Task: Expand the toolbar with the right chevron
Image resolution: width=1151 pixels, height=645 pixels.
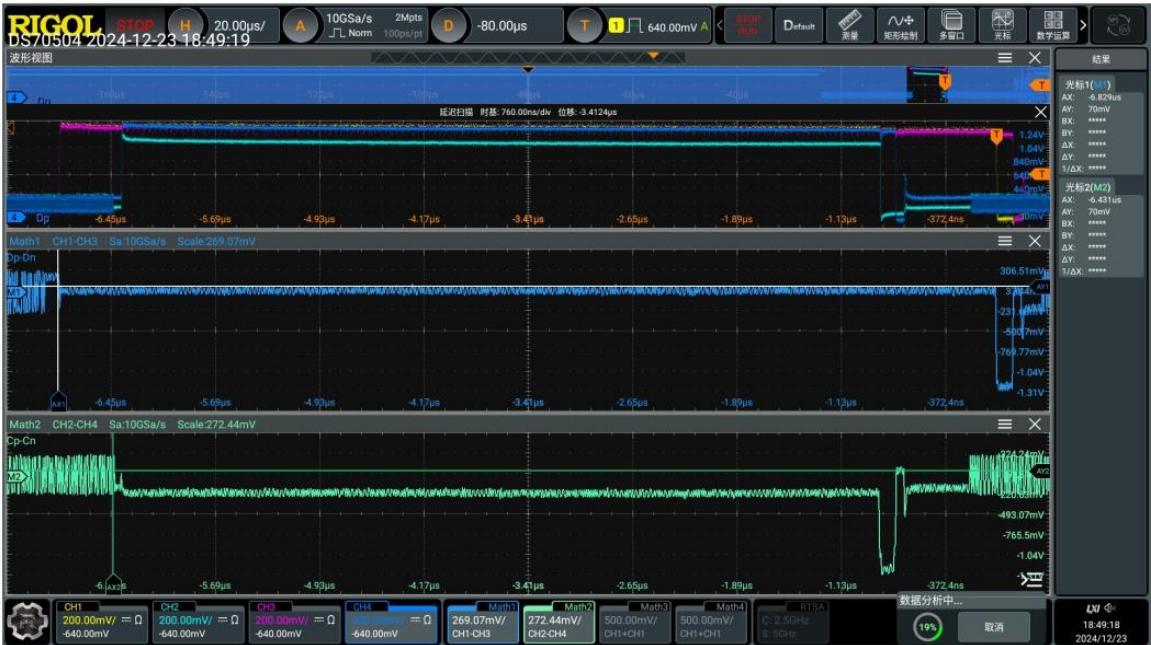Action: pyautogui.click(x=1083, y=26)
